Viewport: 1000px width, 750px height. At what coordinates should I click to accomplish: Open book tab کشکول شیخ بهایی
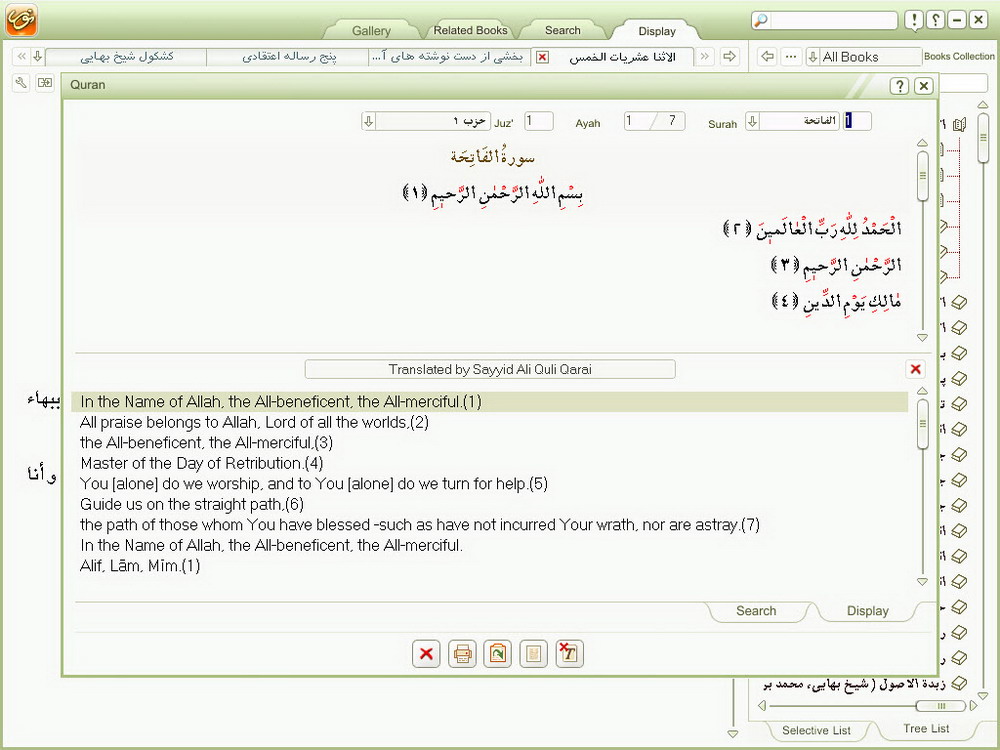[126, 57]
